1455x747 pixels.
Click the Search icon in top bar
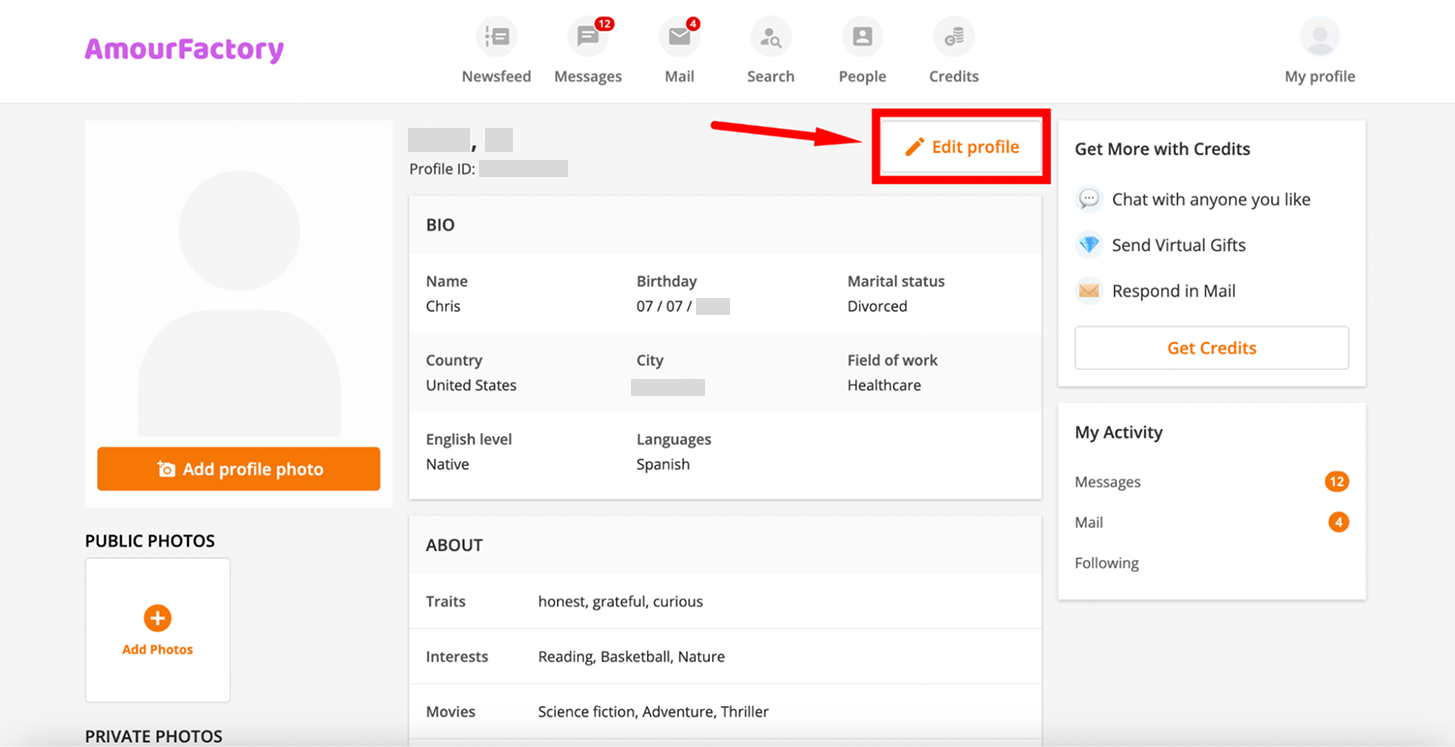tap(770, 38)
